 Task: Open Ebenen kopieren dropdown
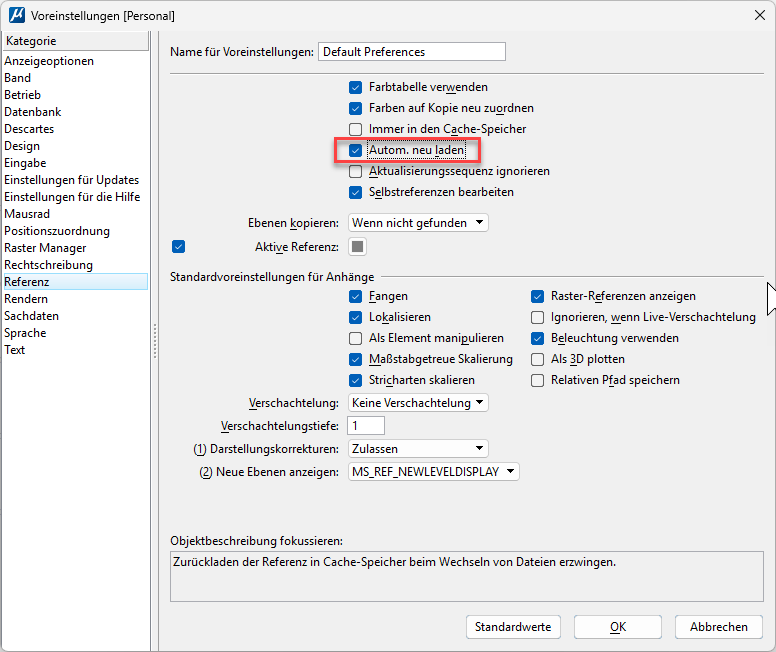pyautogui.click(x=418, y=223)
